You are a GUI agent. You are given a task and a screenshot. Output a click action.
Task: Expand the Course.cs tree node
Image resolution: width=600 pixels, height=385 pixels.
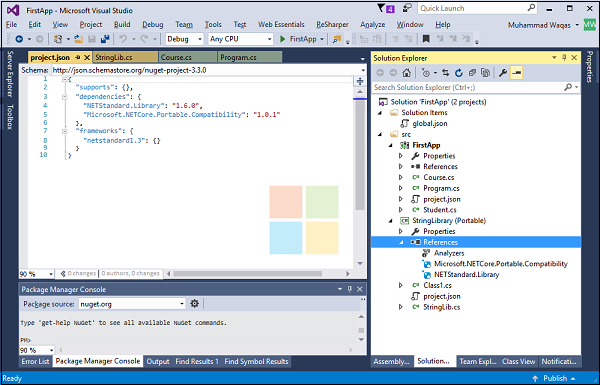401,178
